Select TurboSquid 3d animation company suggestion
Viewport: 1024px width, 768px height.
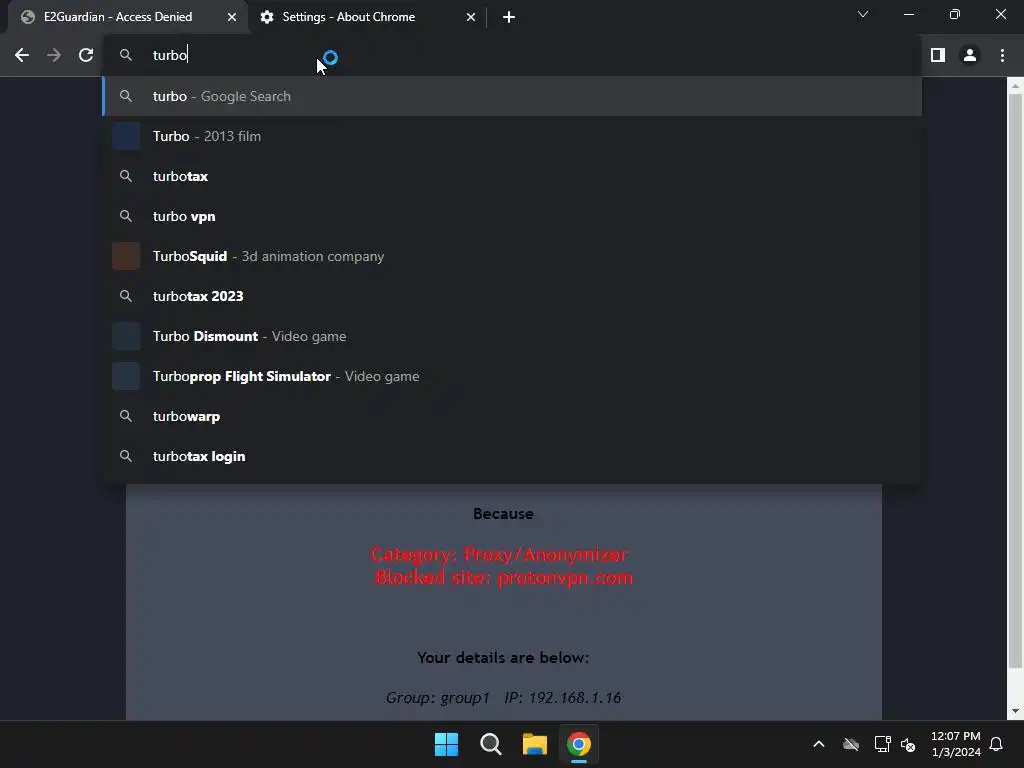pos(512,256)
